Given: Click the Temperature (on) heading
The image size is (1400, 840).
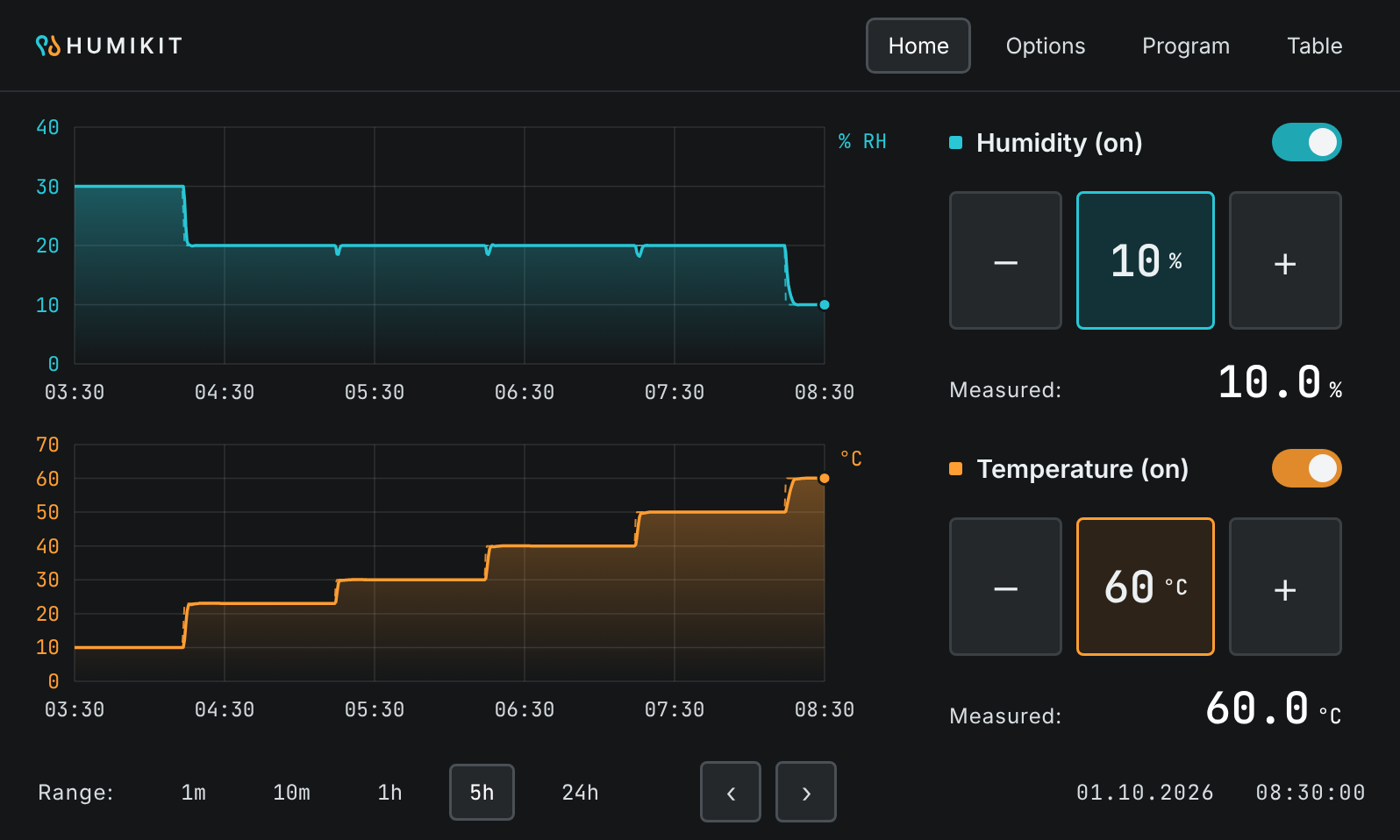Looking at the screenshot, I should tap(1082, 469).
